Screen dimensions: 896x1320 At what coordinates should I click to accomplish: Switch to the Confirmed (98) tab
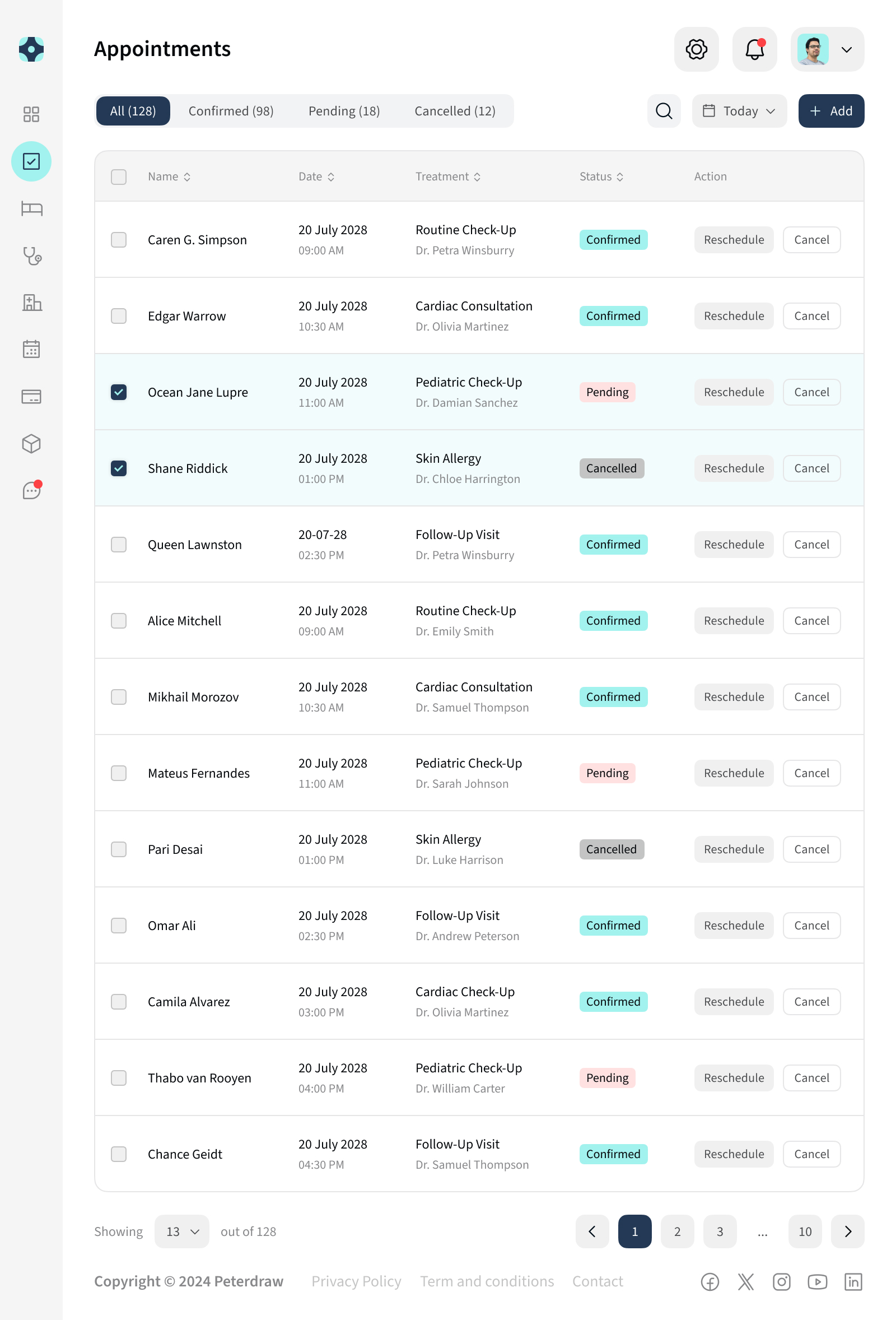tap(231, 111)
